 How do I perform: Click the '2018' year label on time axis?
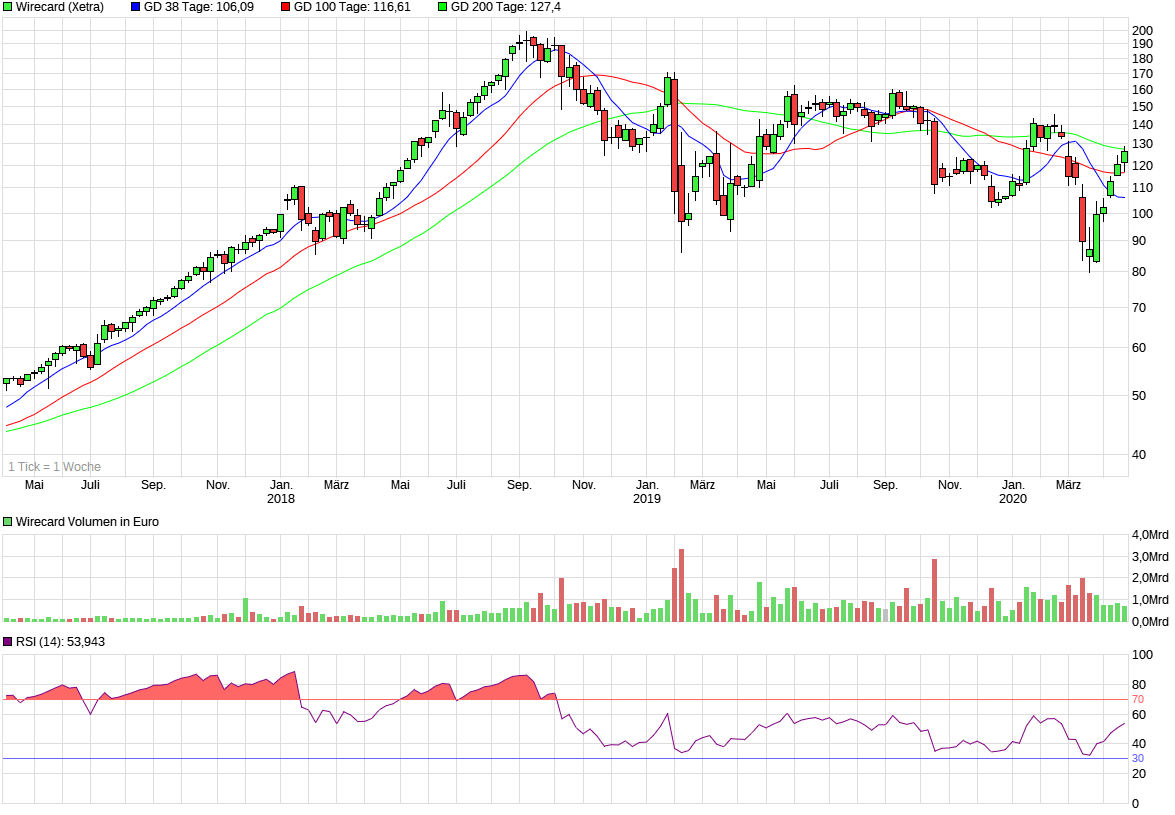tap(281, 499)
